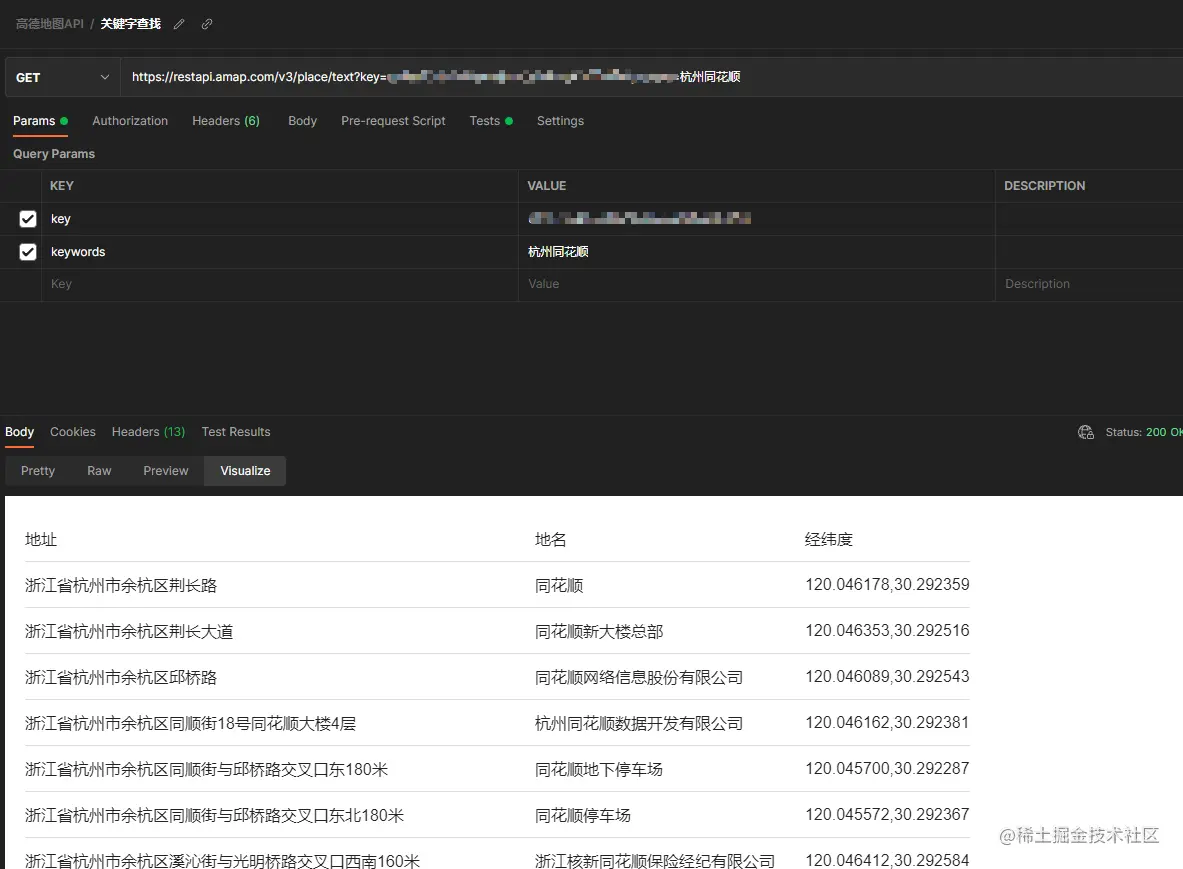Switch response view to Preview
Screen dimensions: 1183x869
coord(165,471)
